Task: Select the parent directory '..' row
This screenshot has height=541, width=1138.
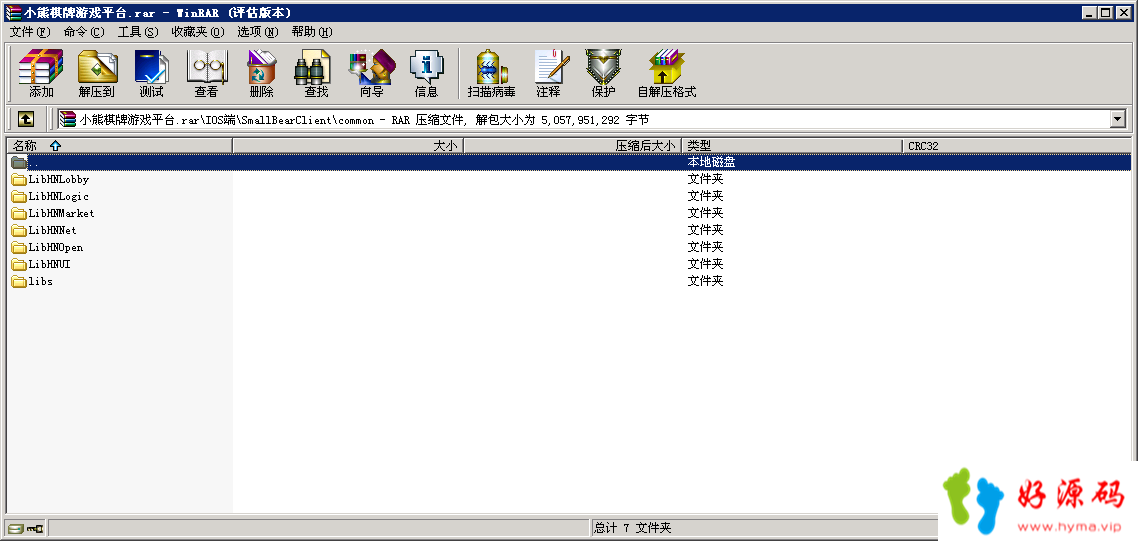Action: point(569,163)
